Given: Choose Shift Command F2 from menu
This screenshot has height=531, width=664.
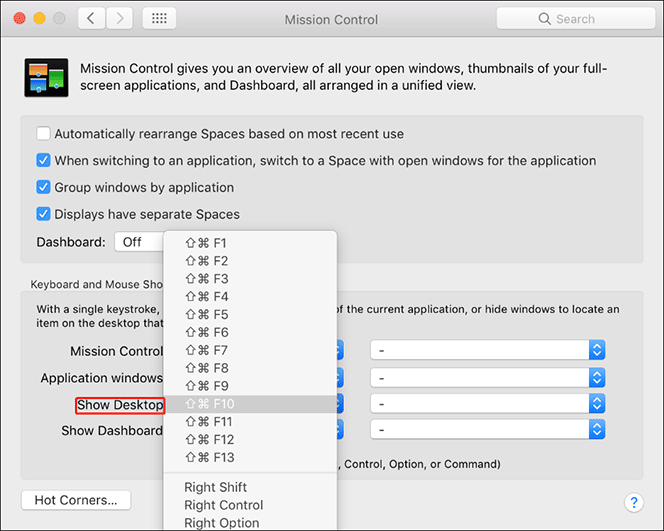Looking at the screenshot, I should click(x=250, y=261).
